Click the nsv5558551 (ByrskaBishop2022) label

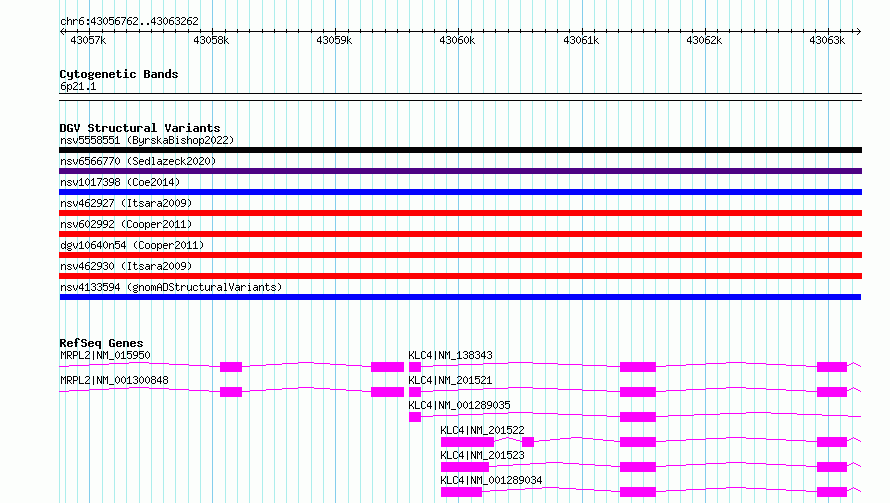pos(147,140)
